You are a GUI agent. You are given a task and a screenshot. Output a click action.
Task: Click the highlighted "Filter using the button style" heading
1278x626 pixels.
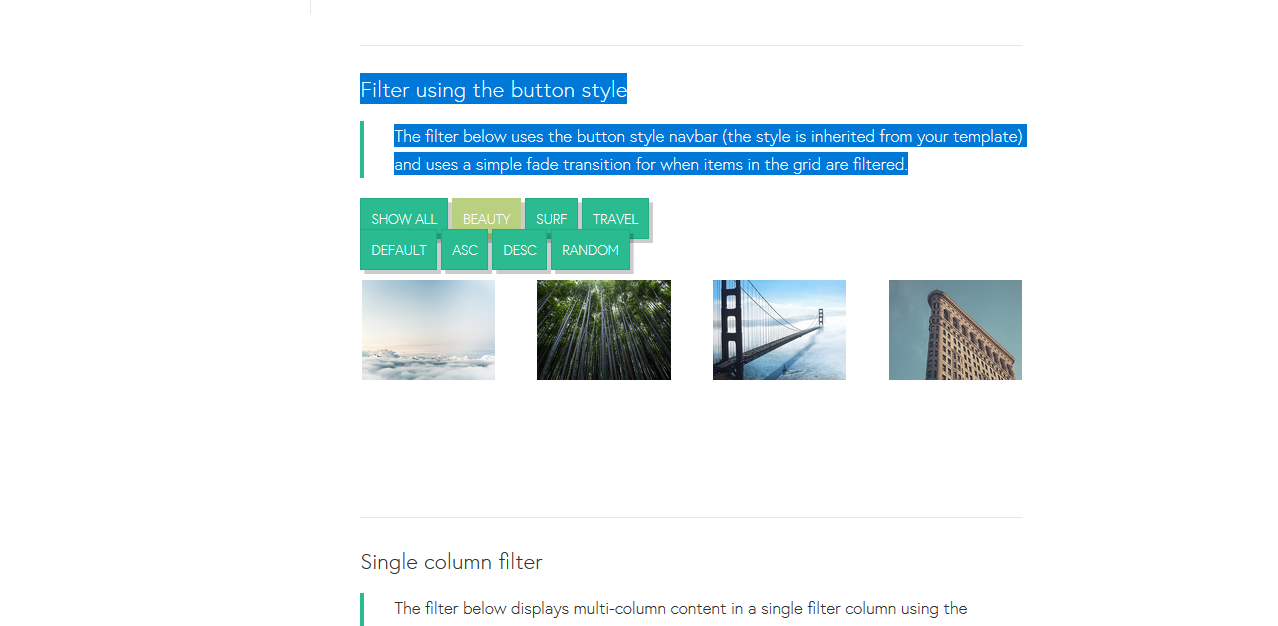pos(493,89)
